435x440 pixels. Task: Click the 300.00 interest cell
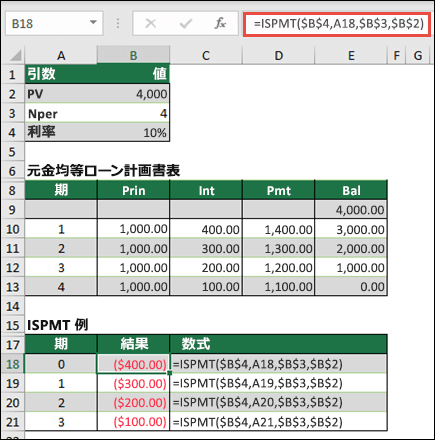click(206, 248)
